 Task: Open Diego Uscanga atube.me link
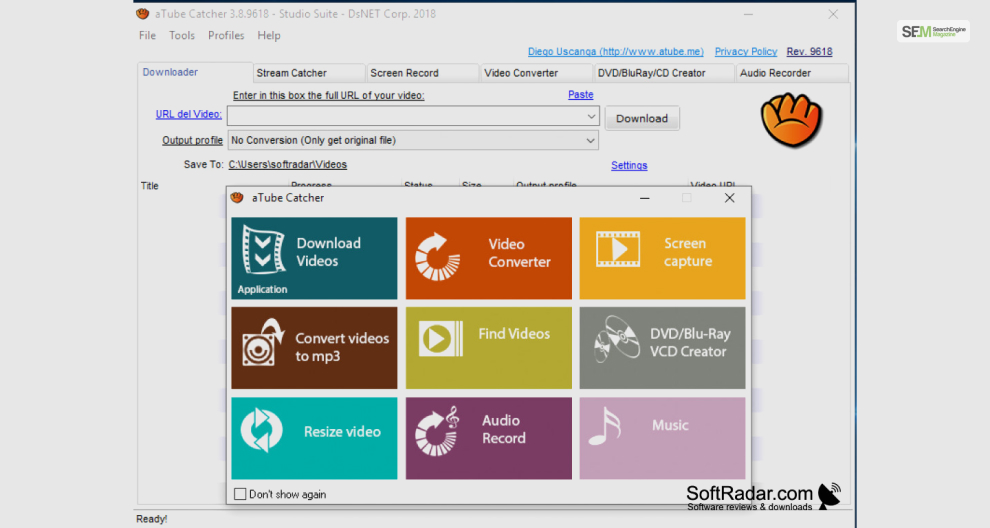[616, 52]
